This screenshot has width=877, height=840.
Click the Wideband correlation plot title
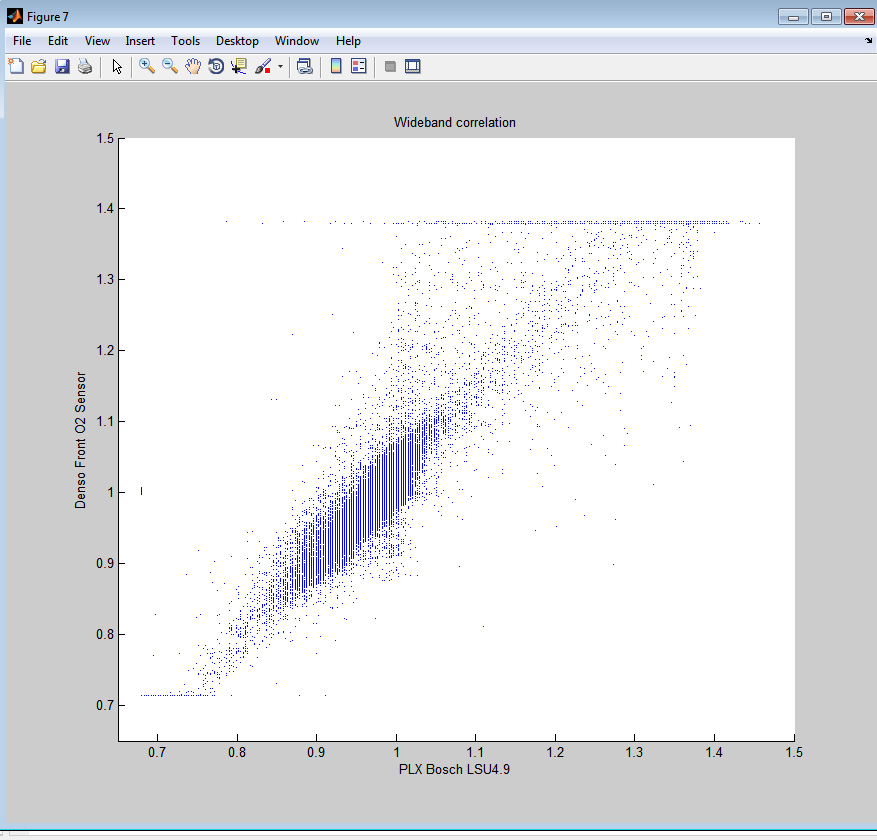(455, 123)
